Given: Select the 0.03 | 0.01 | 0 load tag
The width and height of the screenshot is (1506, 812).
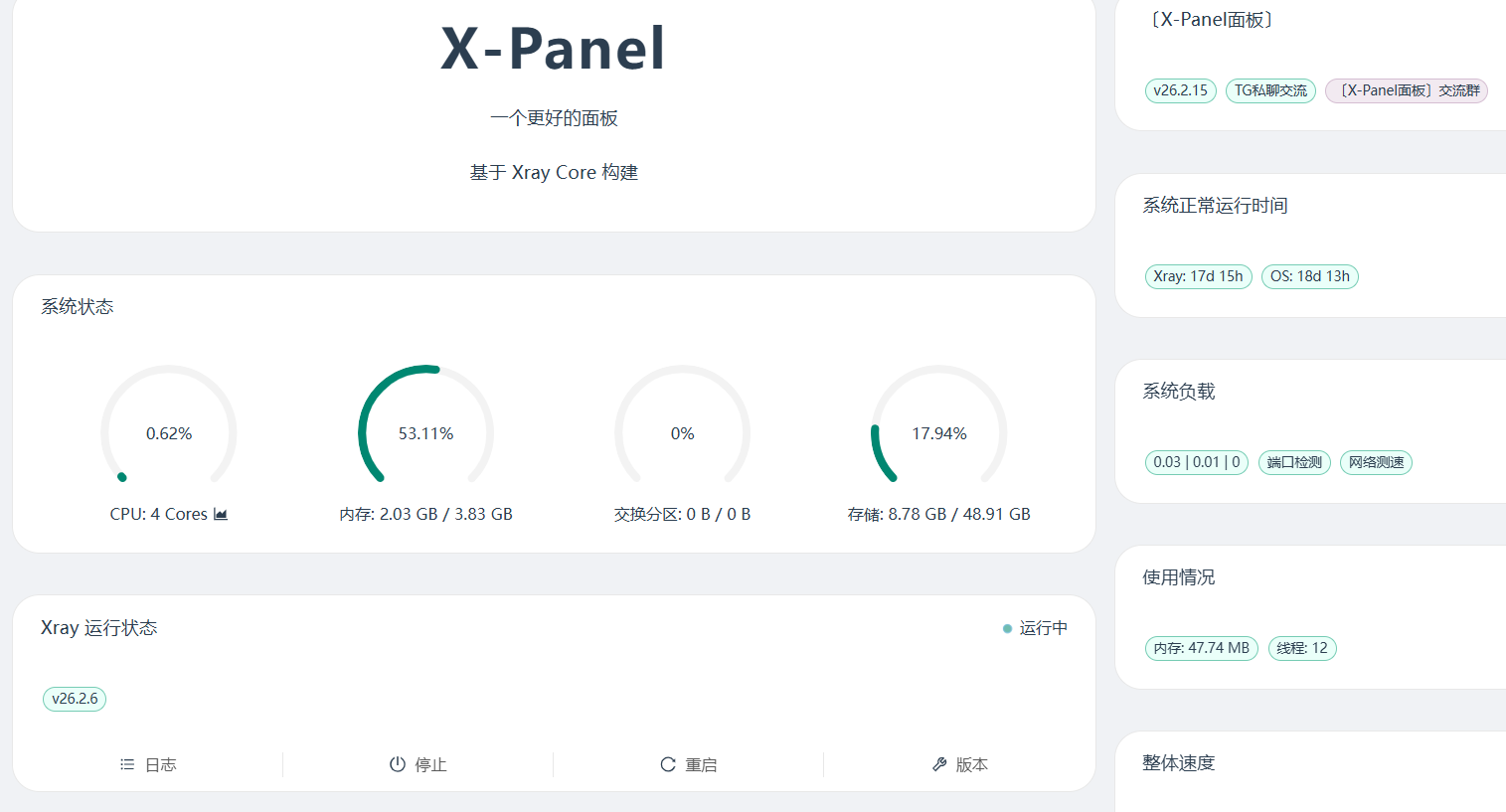Looking at the screenshot, I should tap(1196, 462).
